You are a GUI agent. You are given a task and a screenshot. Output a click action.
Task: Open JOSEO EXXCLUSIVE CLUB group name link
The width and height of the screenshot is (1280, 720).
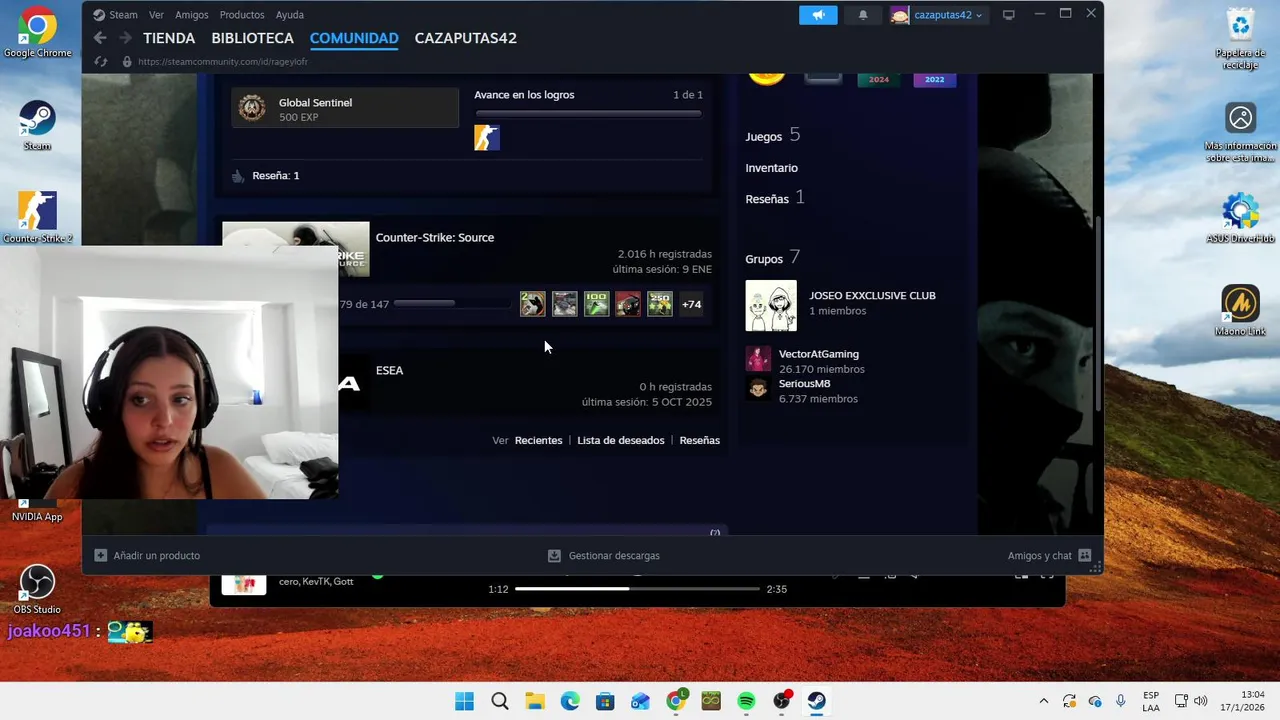(x=872, y=296)
